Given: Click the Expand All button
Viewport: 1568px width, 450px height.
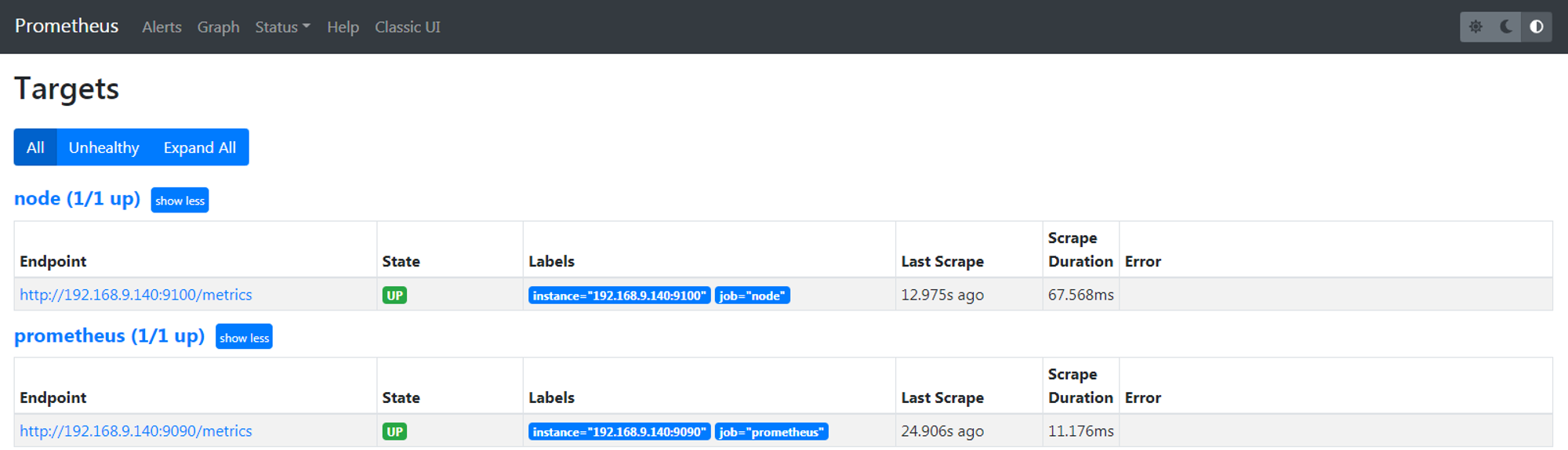Looking at the screenshot, I should 200,147.
